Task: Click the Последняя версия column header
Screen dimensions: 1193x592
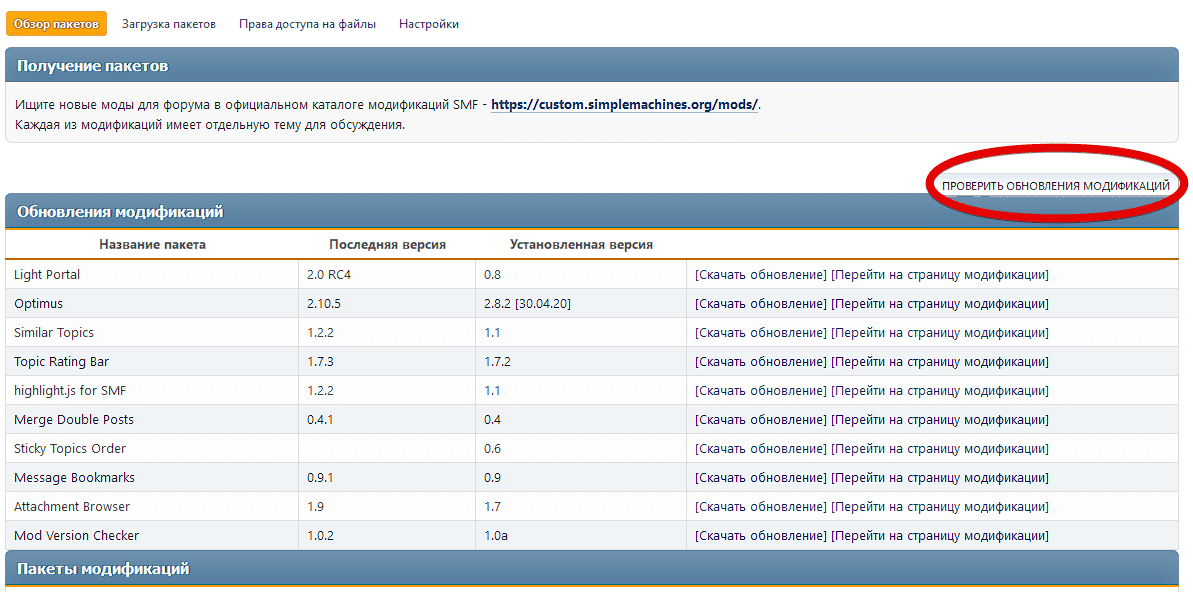Action: (x=387, y=245)
